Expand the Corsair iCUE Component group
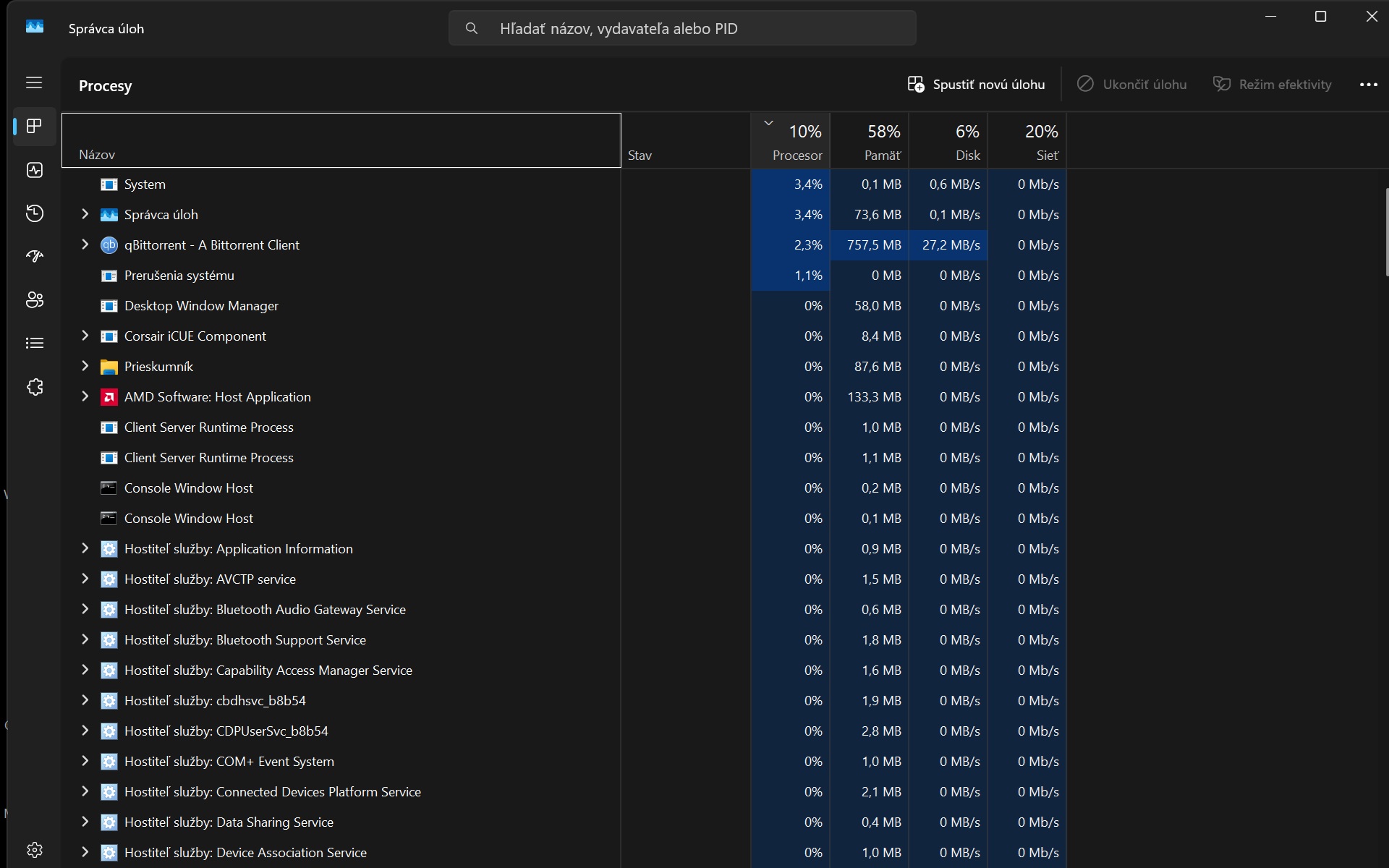 [x=85, y=336]
